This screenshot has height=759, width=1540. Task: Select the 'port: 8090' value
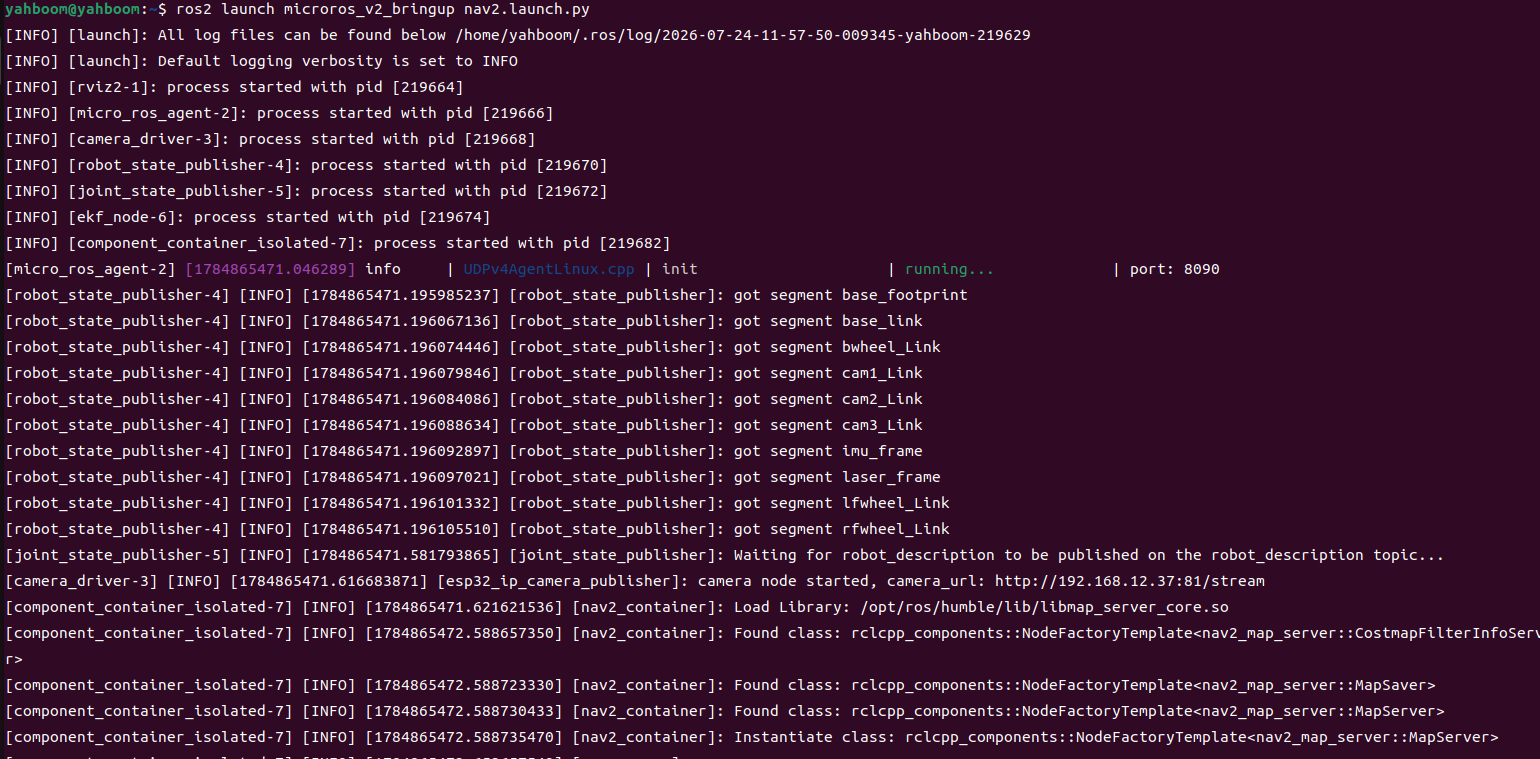pyautogui.click(x=1175, y=269)
